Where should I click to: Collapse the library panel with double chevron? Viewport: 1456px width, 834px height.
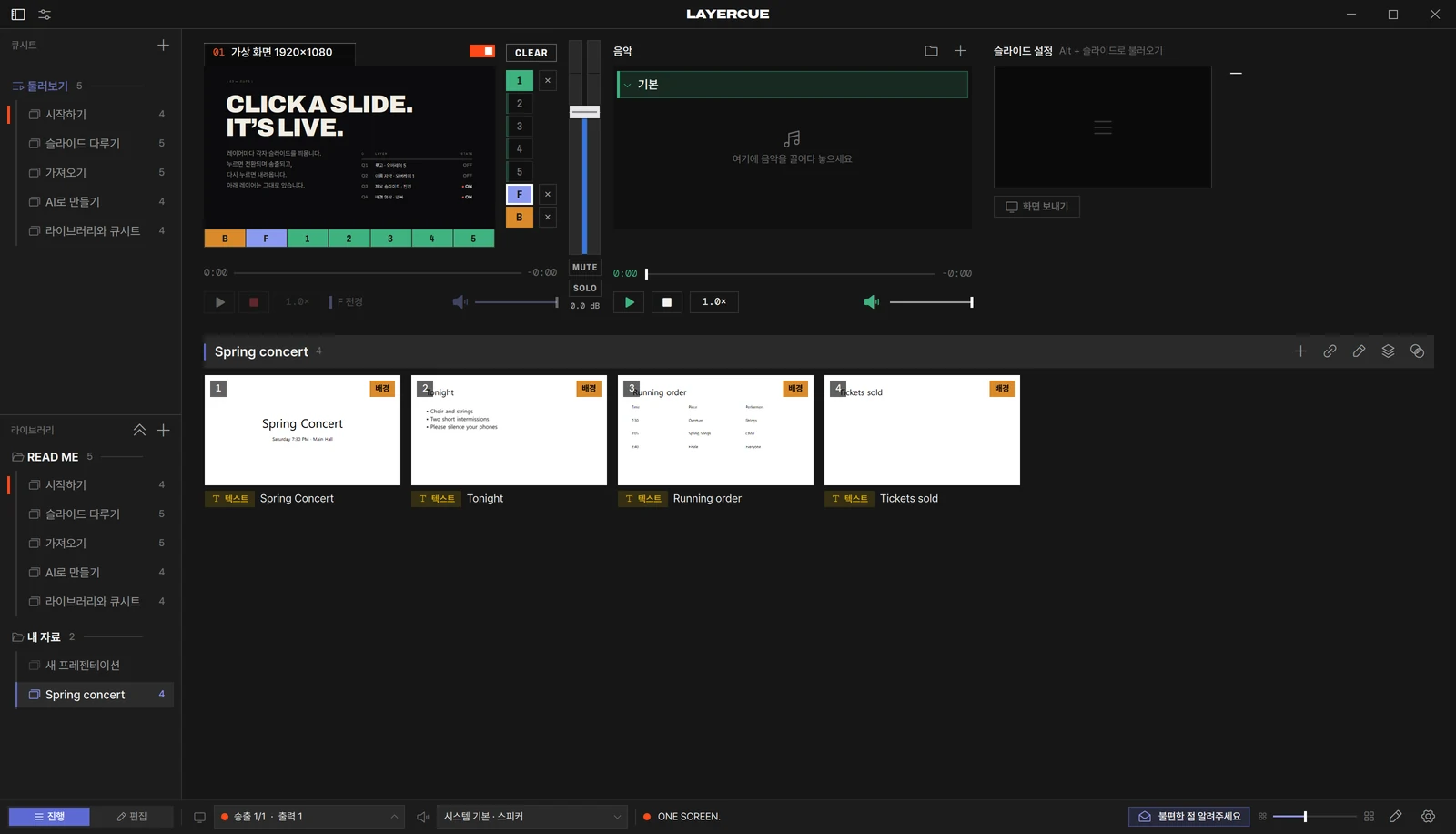(x=139, y=430)
